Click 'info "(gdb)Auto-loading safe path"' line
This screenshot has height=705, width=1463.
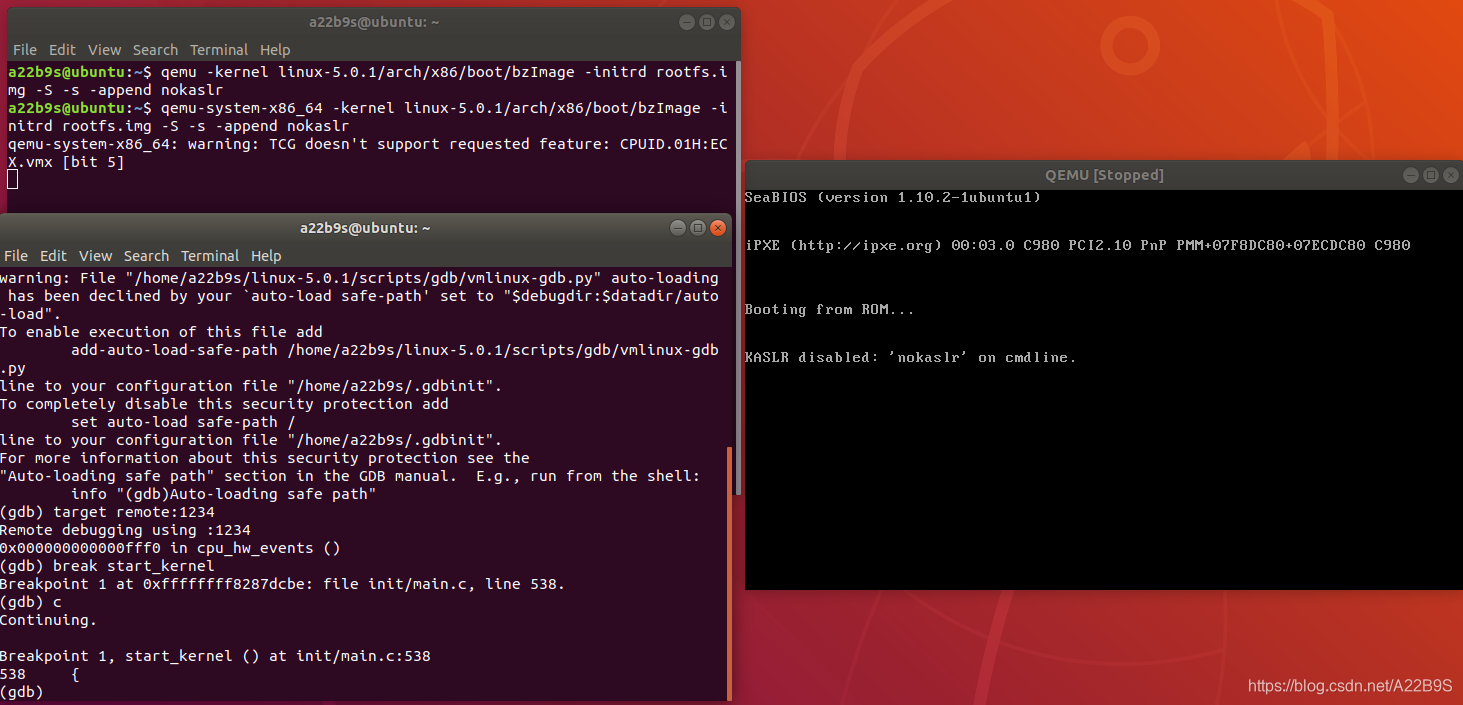(x=223, y=494)
